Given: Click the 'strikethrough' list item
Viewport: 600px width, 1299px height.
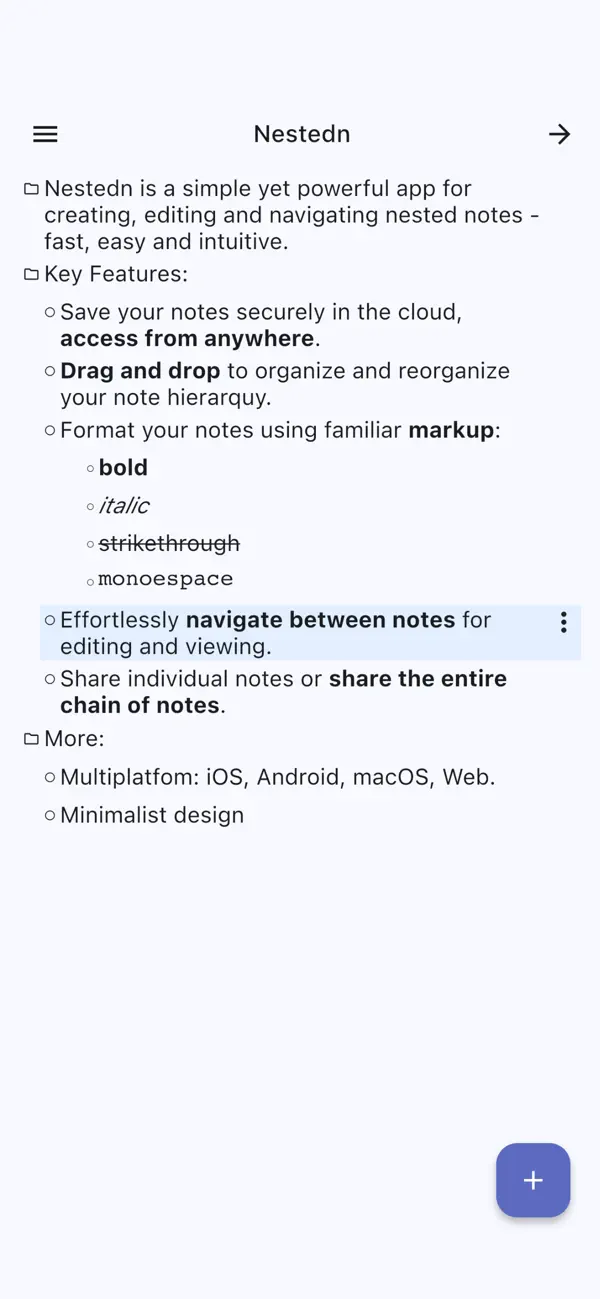Looking at the screenshot, I should tap(168, 543).
